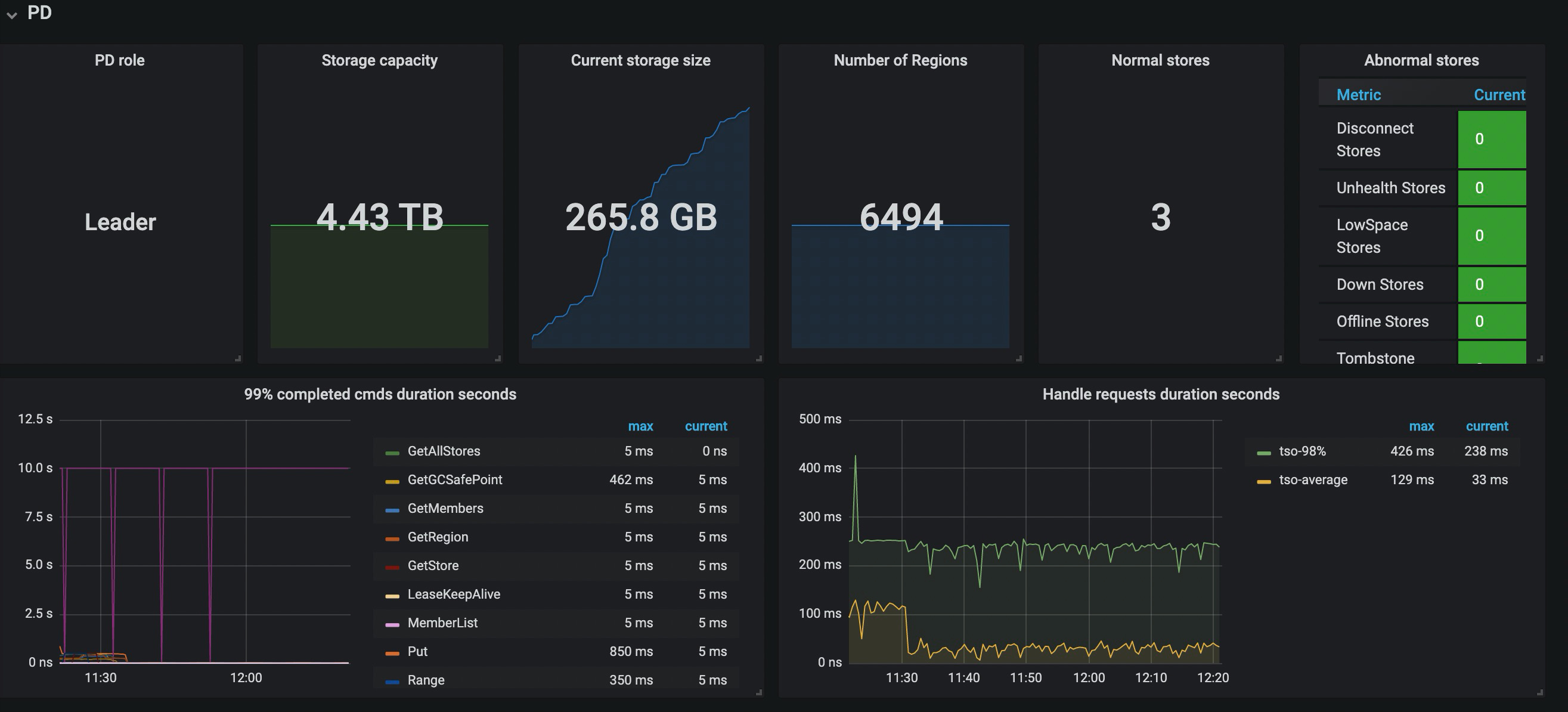The width and height of the screenshot is (1568, 712).
Task: Sort the cmds duration legend by max
Action: (x=640, y=426)
